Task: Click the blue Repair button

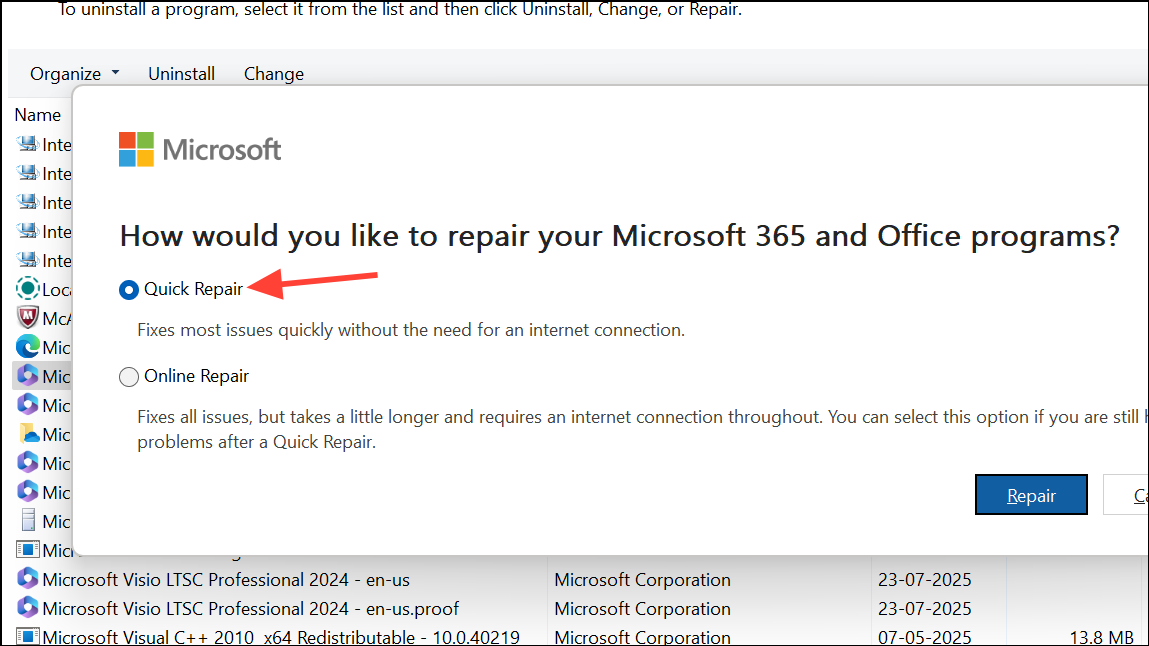Action: coord(1031,495)
